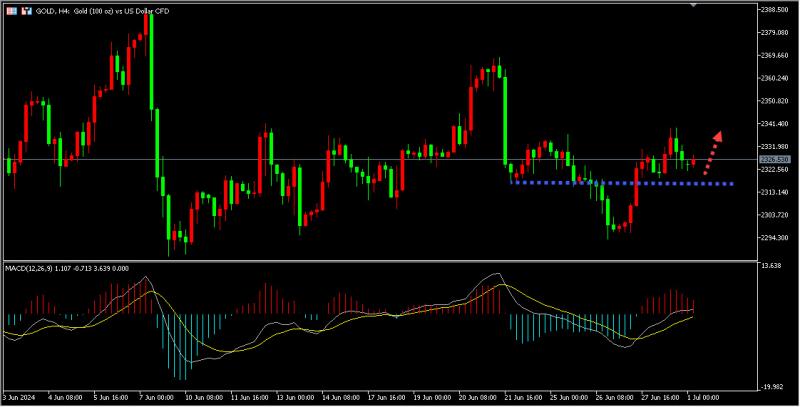Click the 2360.240 price axis value
Image resolution: width=800 pixels, height=407 pixels.
pyautogui.click(x=775, y=78)
